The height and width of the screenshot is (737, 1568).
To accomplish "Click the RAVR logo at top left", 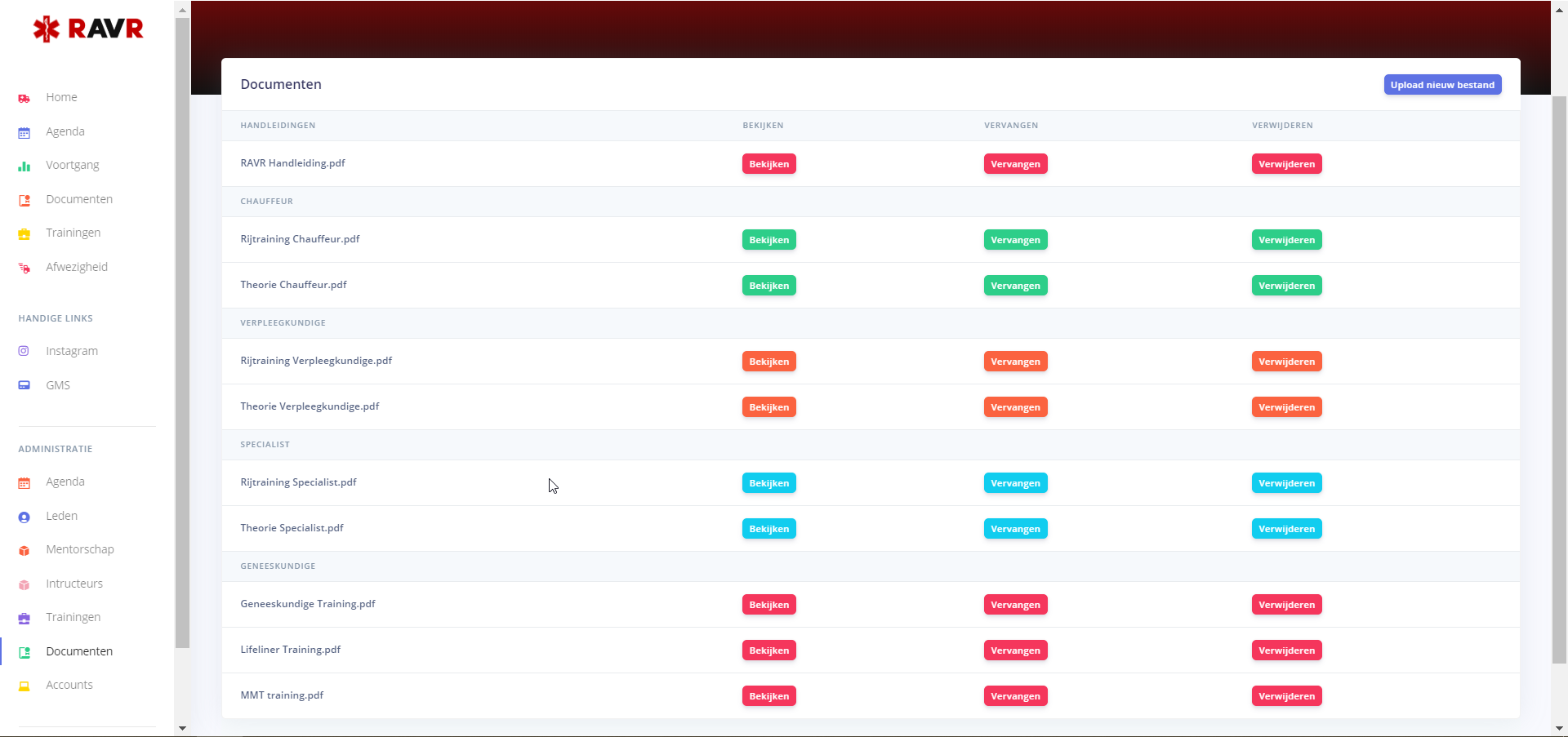I will click(x=88, y=29).
